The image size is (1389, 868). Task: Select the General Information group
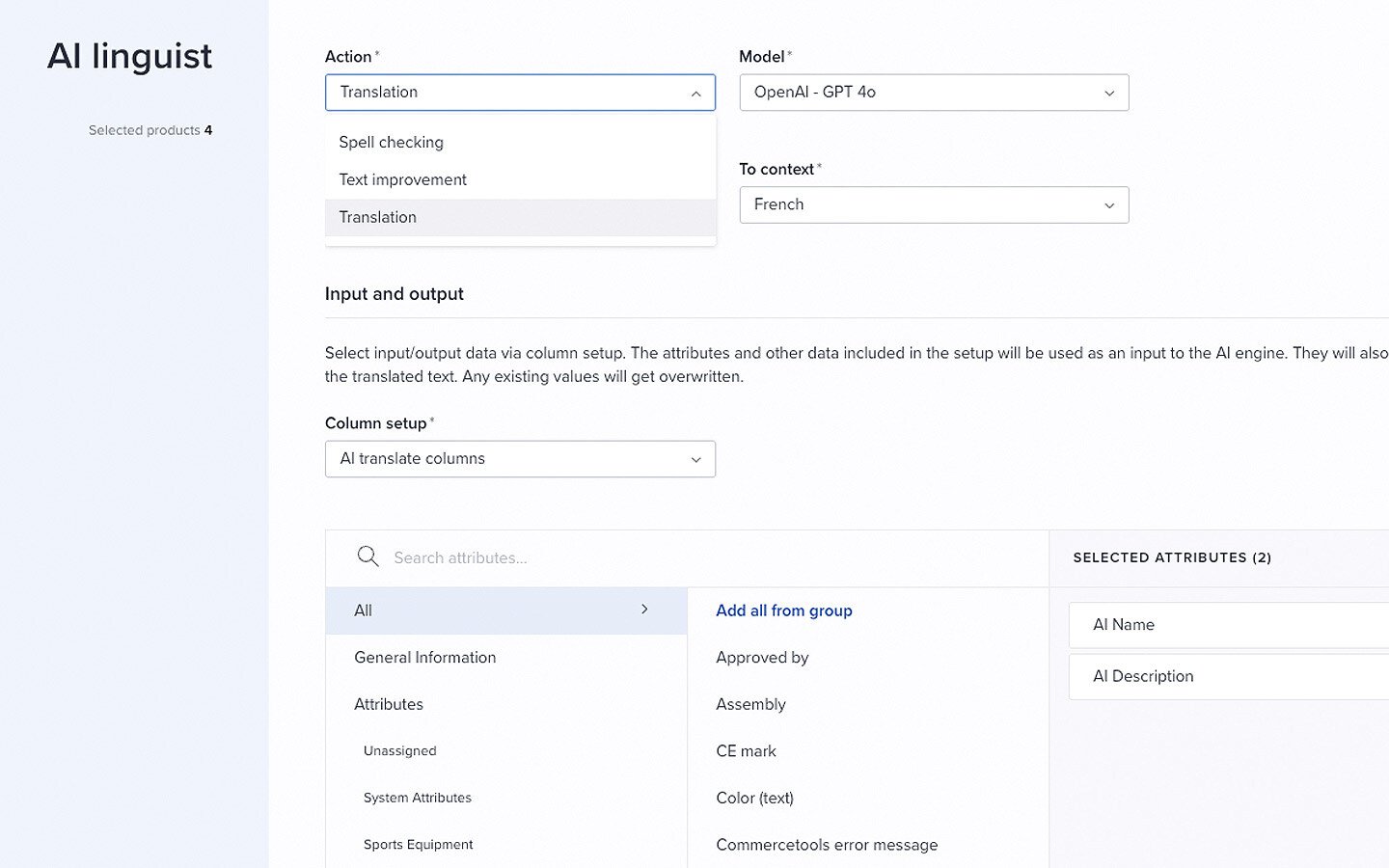point(425,657)
